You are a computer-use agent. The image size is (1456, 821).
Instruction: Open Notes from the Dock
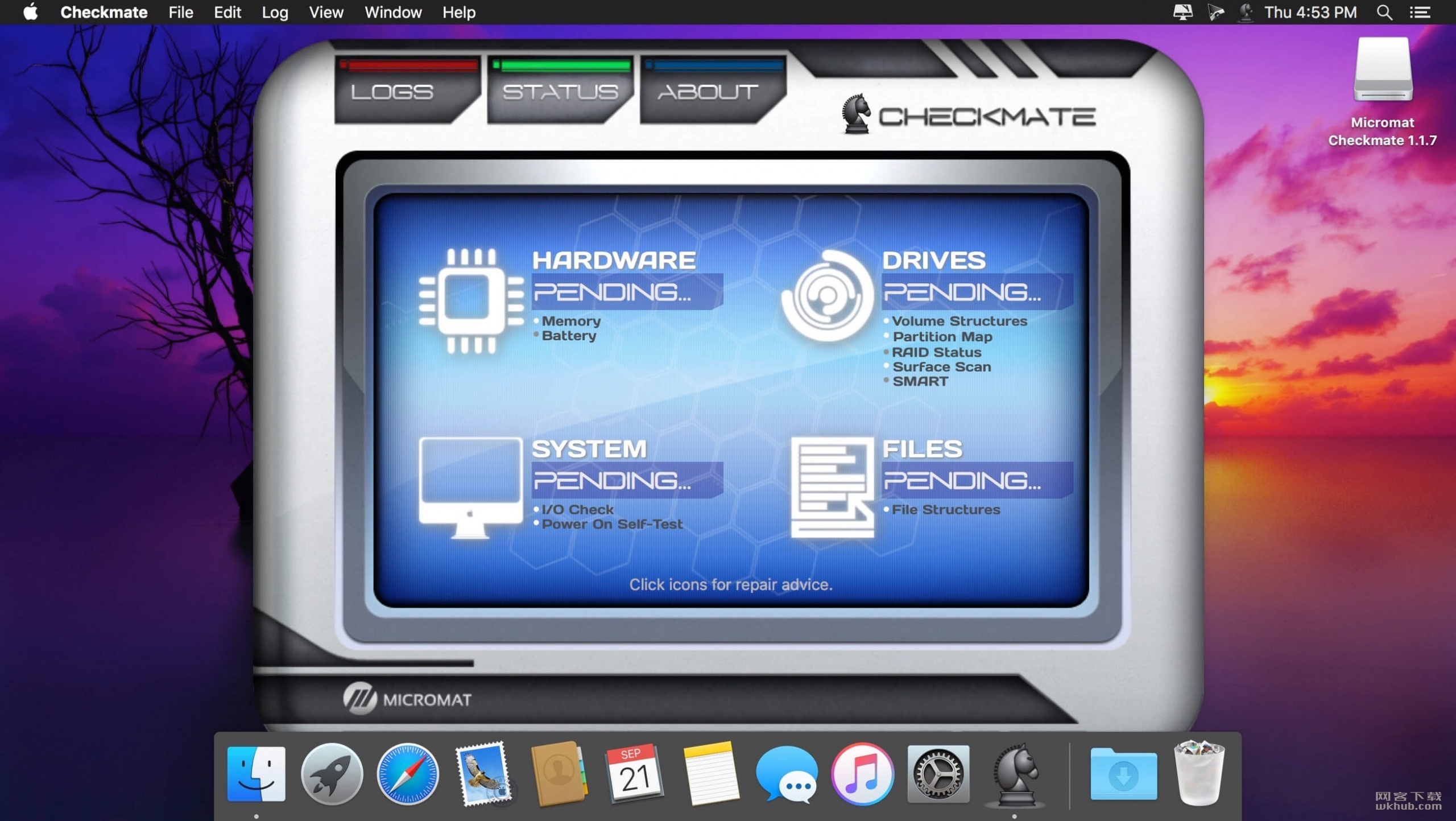(710, 774)
